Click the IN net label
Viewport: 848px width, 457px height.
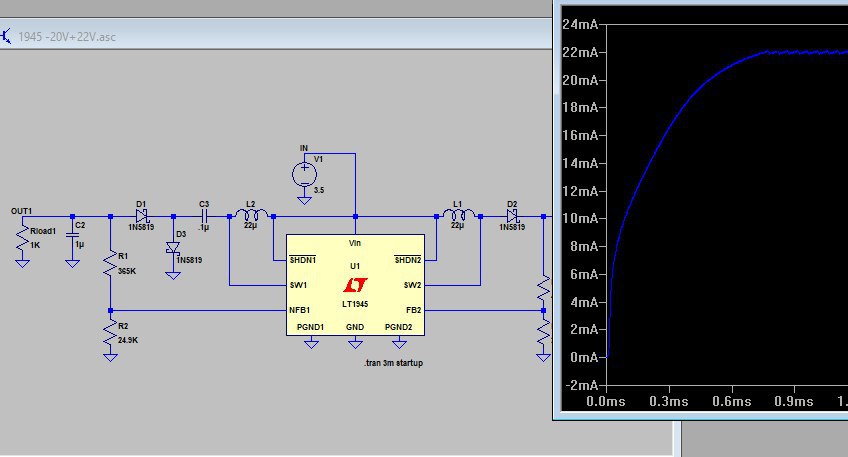(x=304, y=148)
